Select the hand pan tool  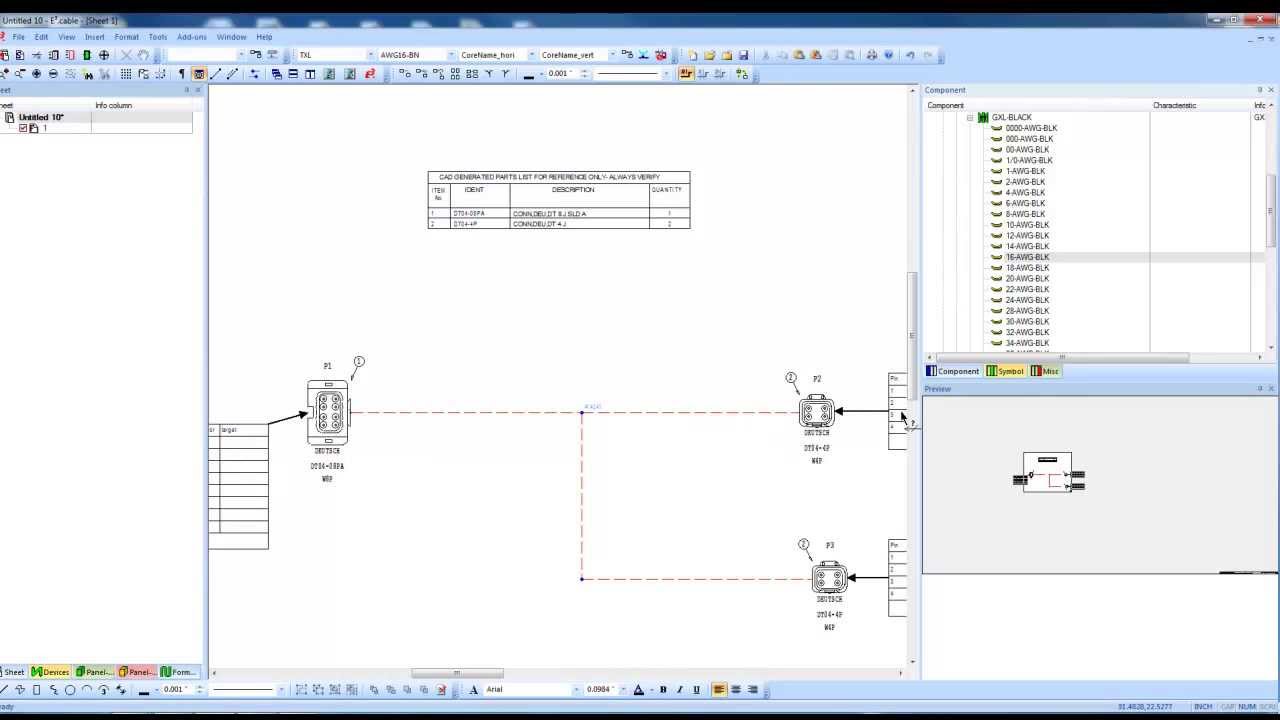coord(143,55)
